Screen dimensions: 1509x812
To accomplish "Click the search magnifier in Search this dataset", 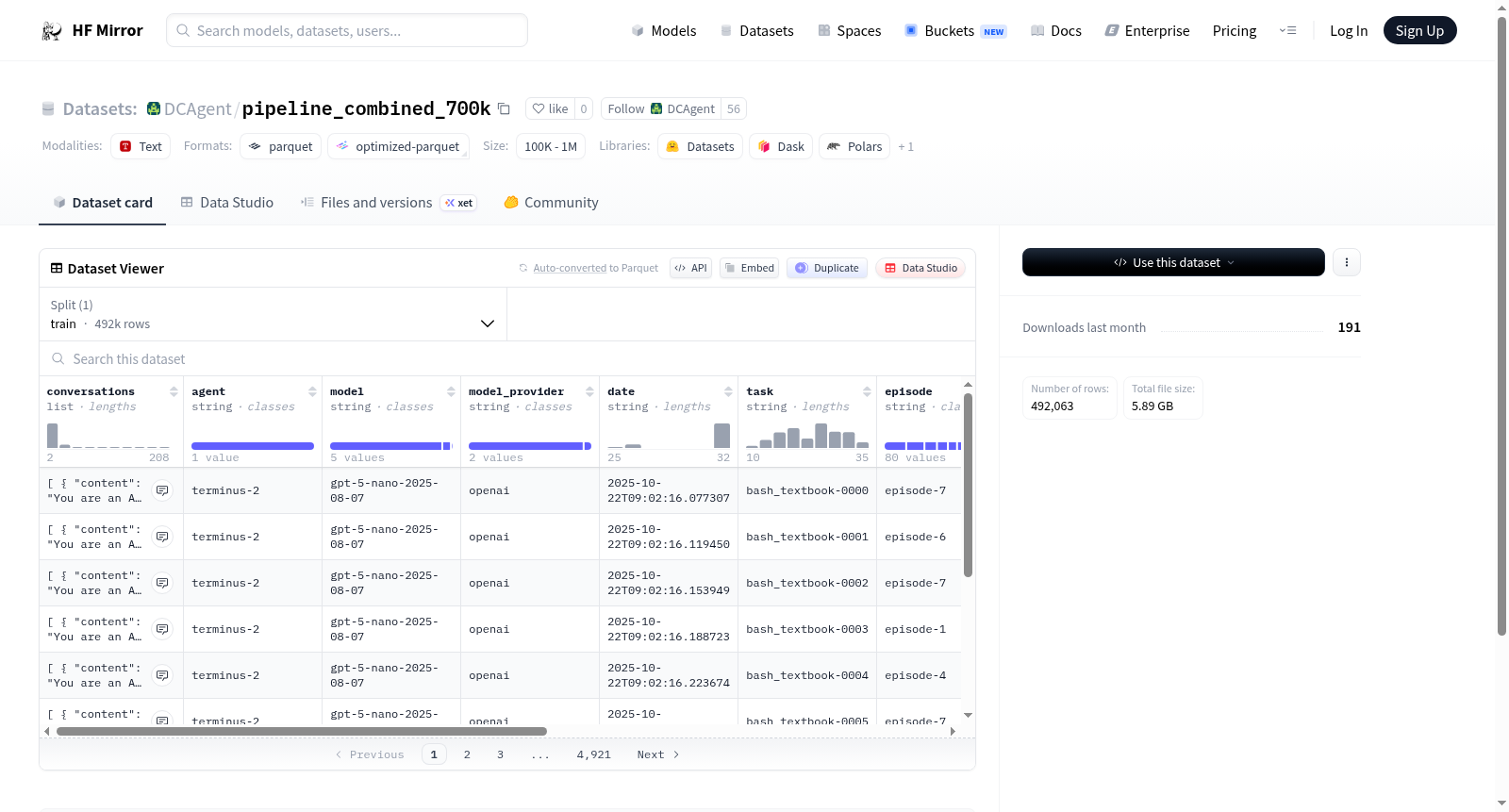I will [58, 358].
